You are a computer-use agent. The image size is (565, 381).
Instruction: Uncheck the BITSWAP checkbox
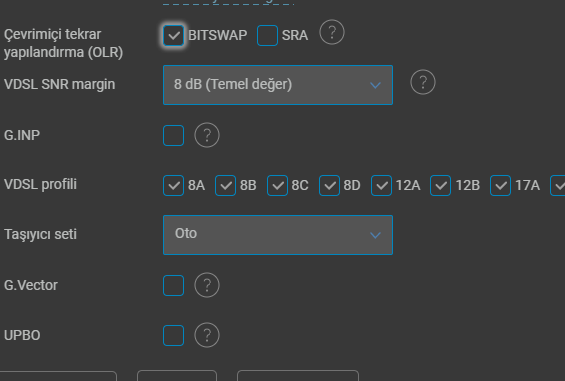click(174, 36)
